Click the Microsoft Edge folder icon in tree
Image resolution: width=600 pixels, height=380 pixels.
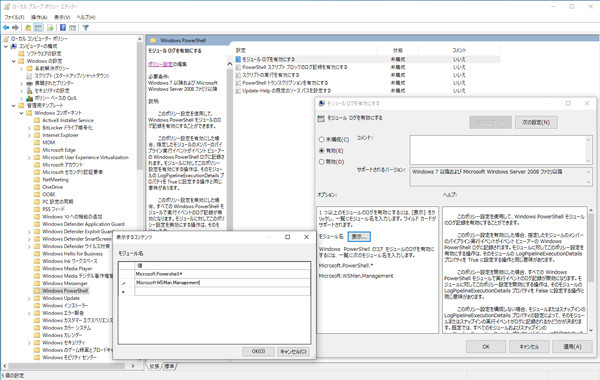[x=37, y=150]
